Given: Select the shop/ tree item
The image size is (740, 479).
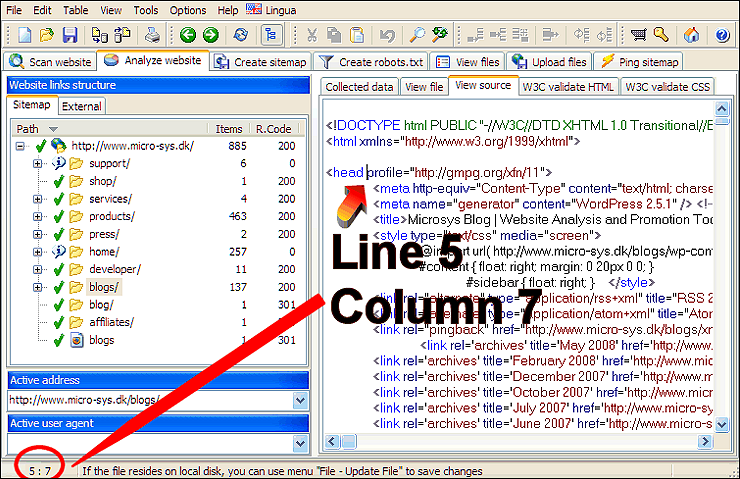Looking at the screenshot, I should (x=102, y=181).
